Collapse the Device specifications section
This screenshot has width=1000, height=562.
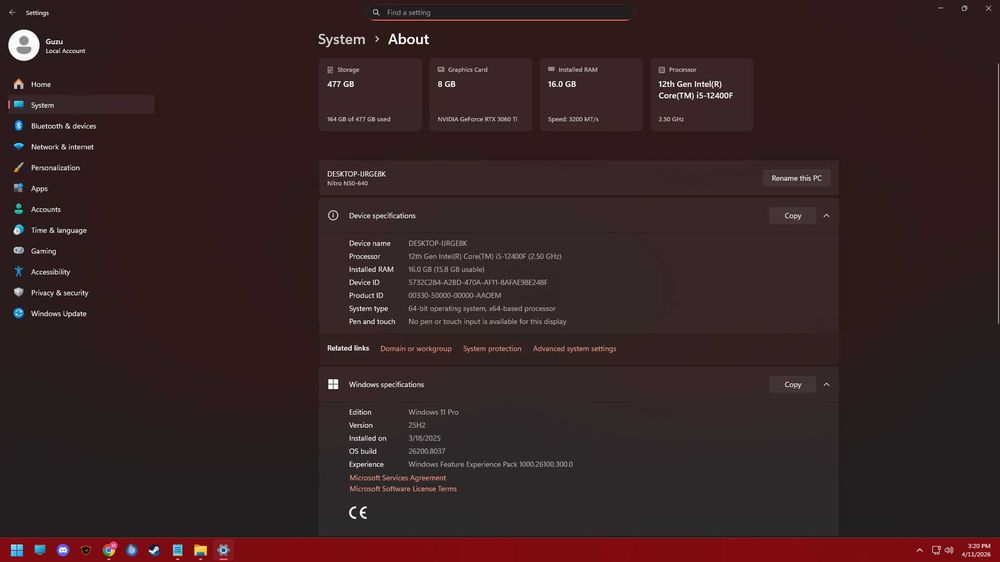(827, 216)
